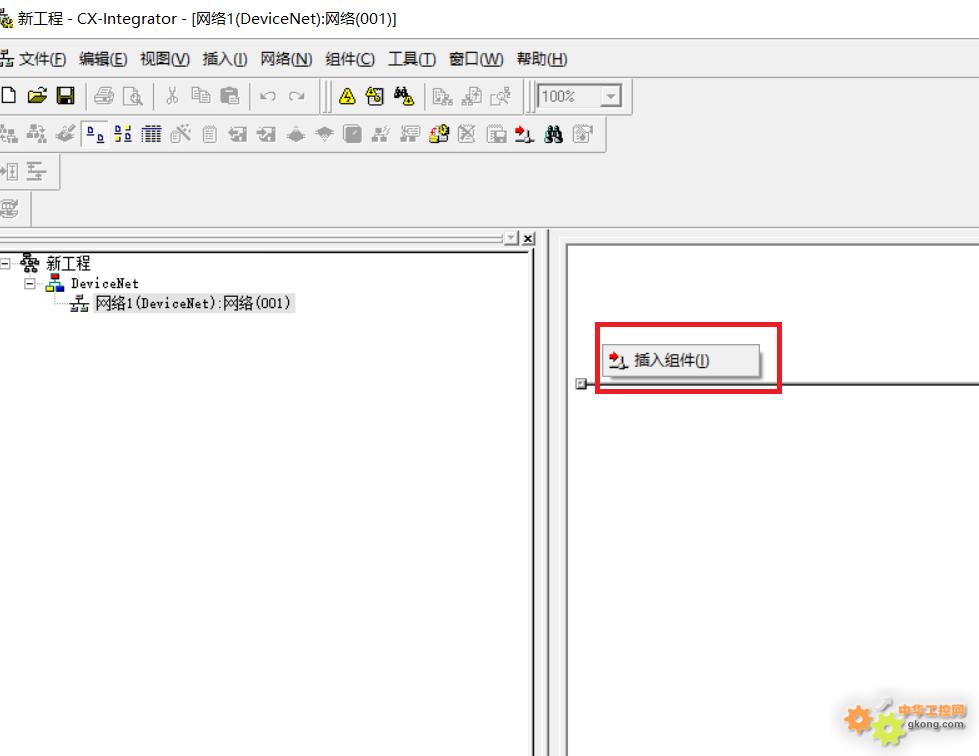
Task: Open Print Preview from the toolbar
Action: point(132,96)
